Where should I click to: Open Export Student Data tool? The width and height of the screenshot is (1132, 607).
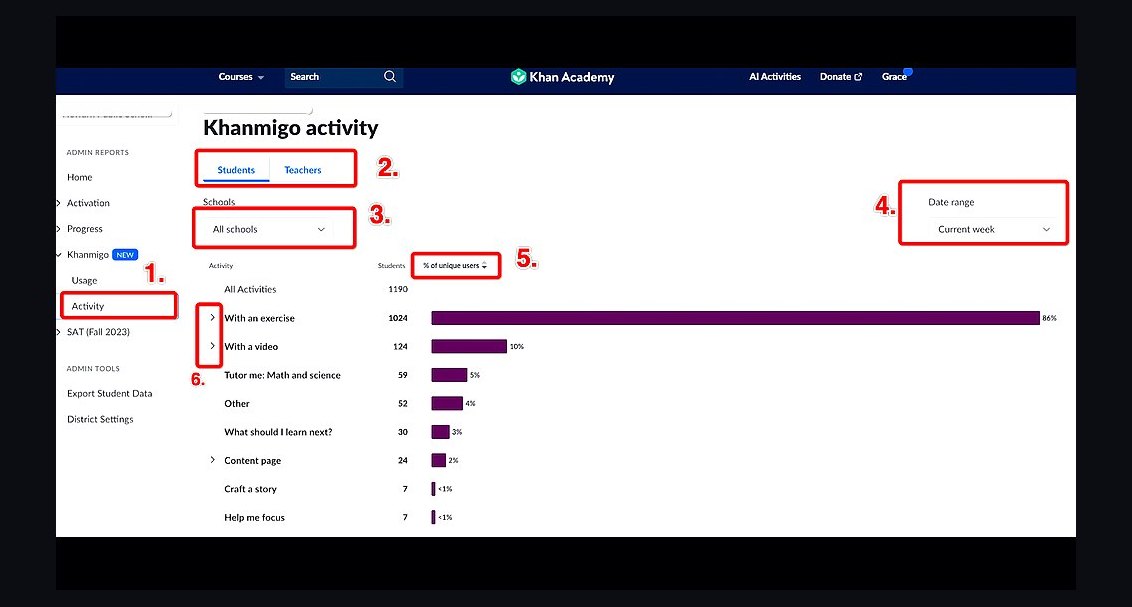pyautogui.click(x=110, y=393)
